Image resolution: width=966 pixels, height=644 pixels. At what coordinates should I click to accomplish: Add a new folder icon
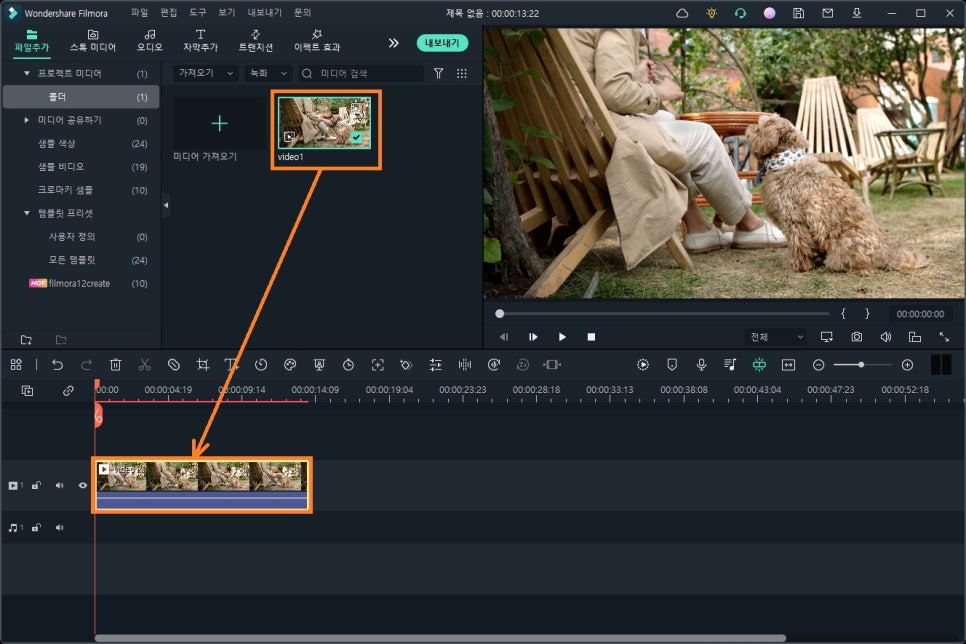(26, 340)
